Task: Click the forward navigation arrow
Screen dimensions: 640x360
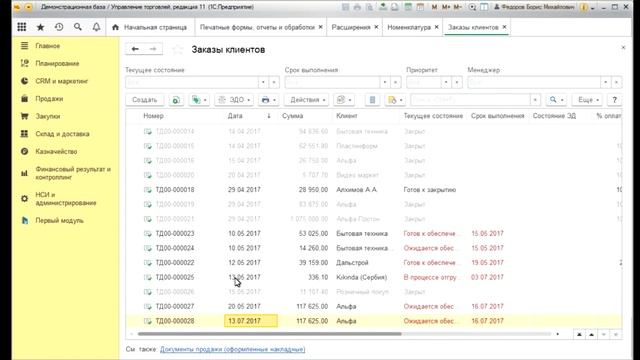Action: pyautogui.click(x=153, y=49)
